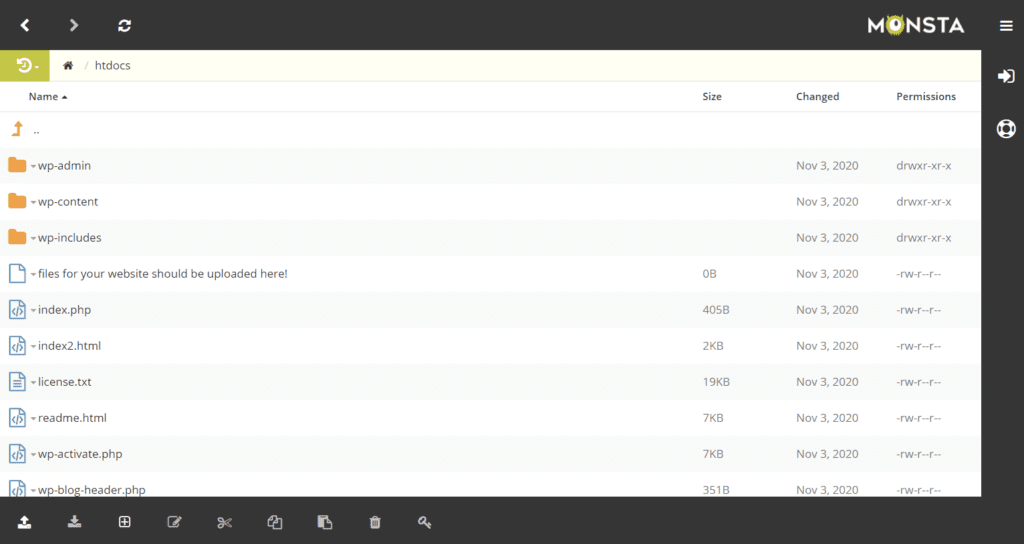Sort files by Changed column
The width and height of the screenshot is (1024, 544).
click(817, 97)
